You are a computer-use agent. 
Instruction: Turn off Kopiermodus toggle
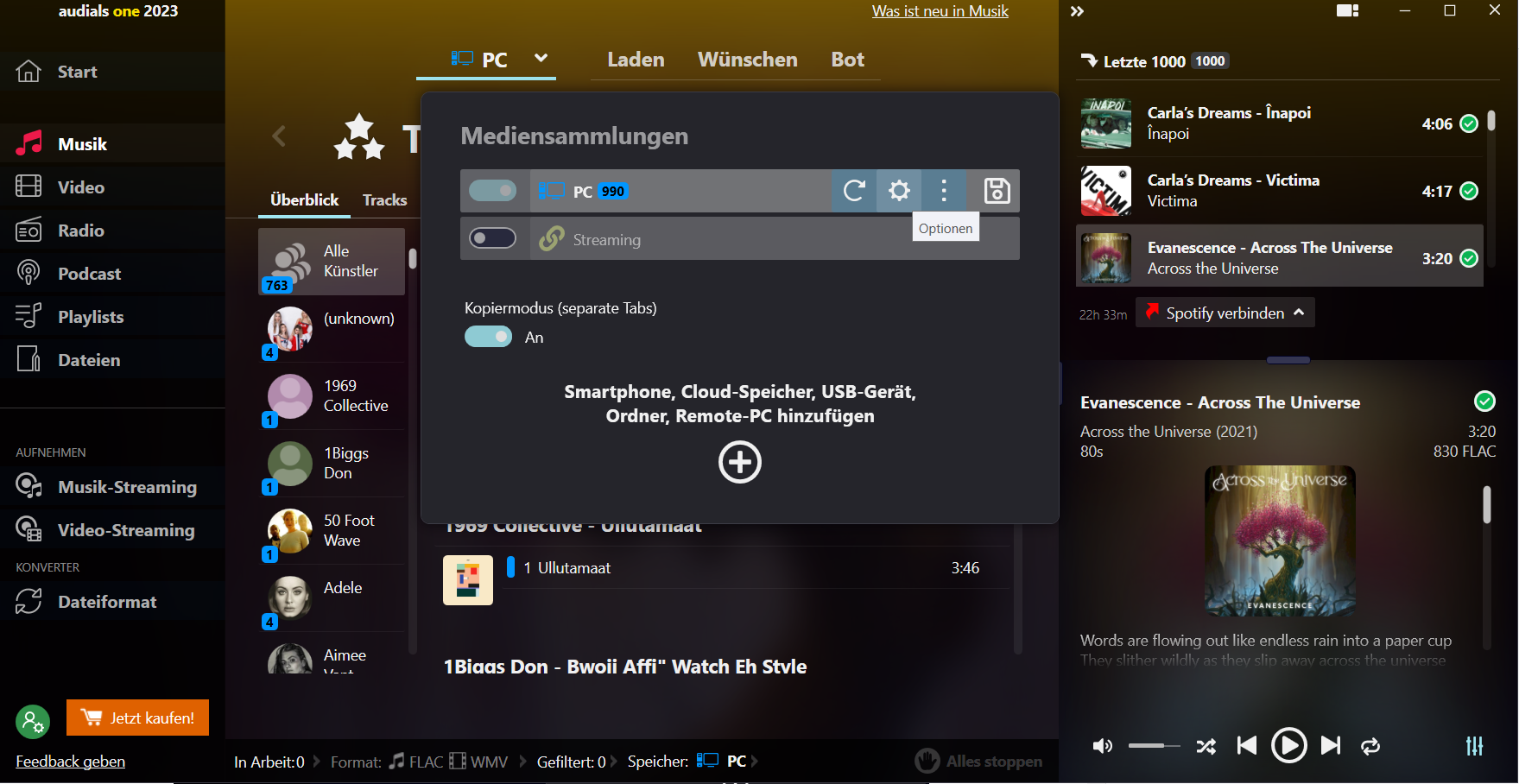tap(488, 337)
